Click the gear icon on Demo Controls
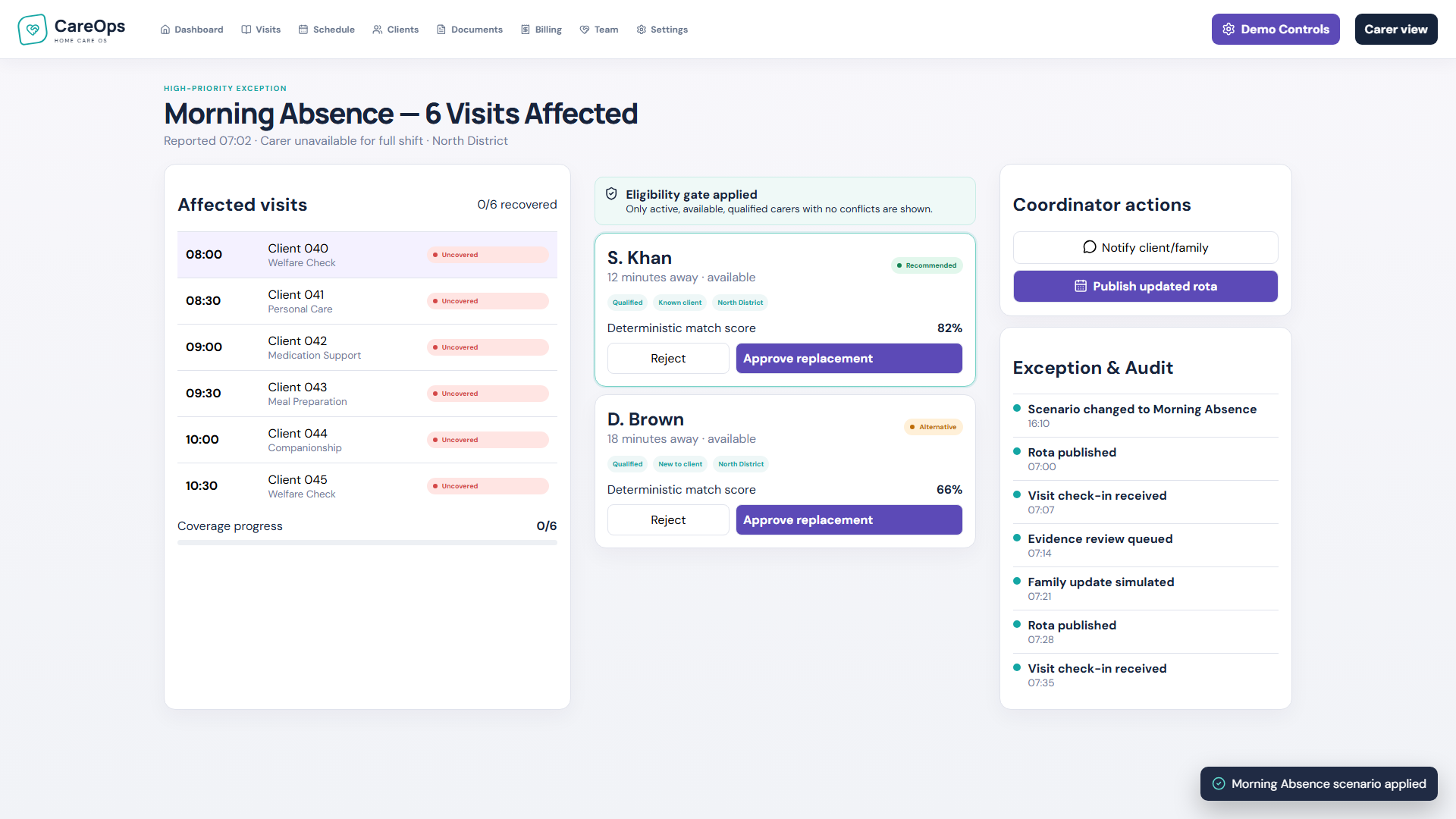Screen dimensions: 1456x819 pos(1228,29)
